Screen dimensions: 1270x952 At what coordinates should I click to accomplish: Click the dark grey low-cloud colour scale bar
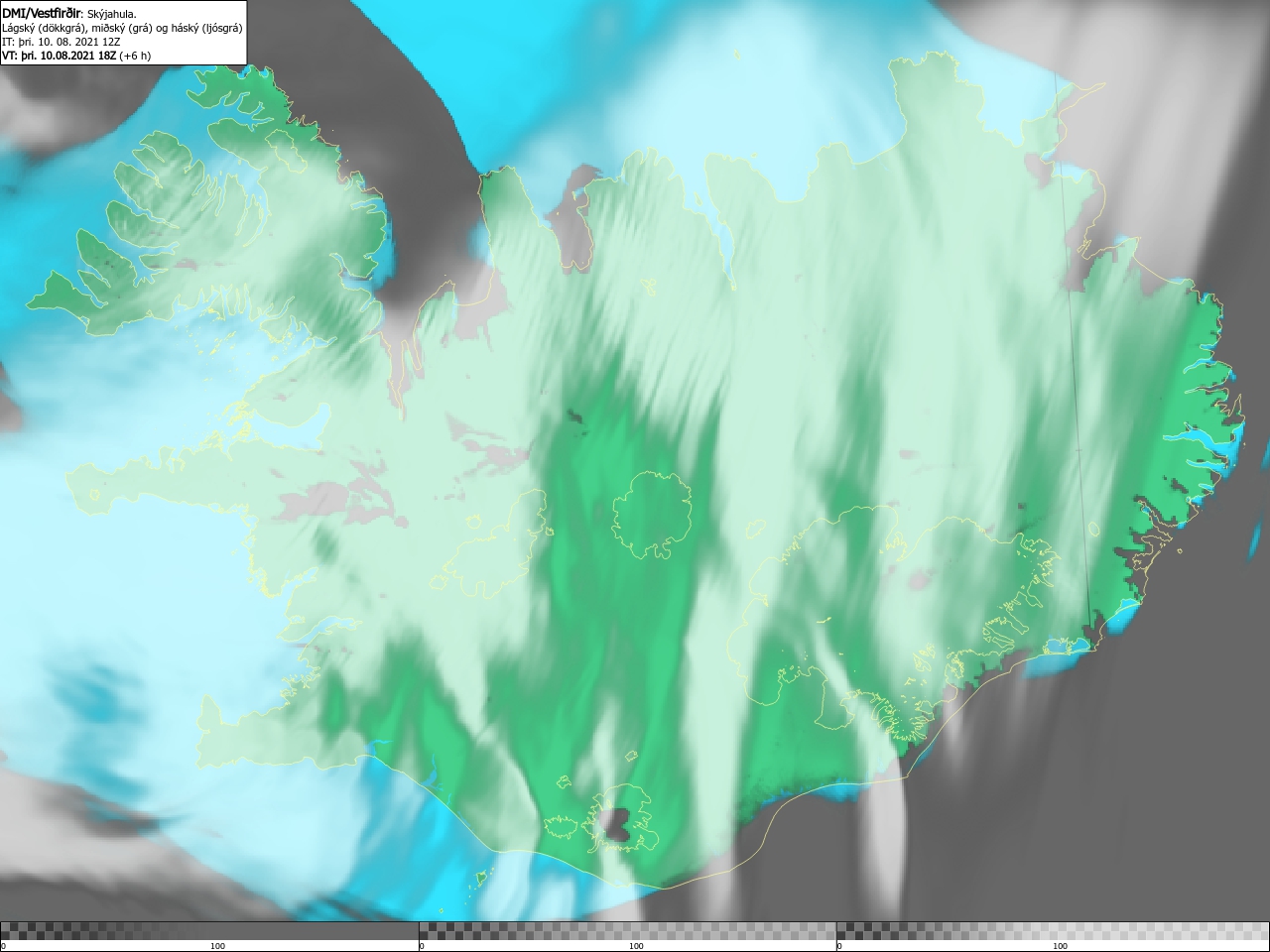(x=209, y=931)
